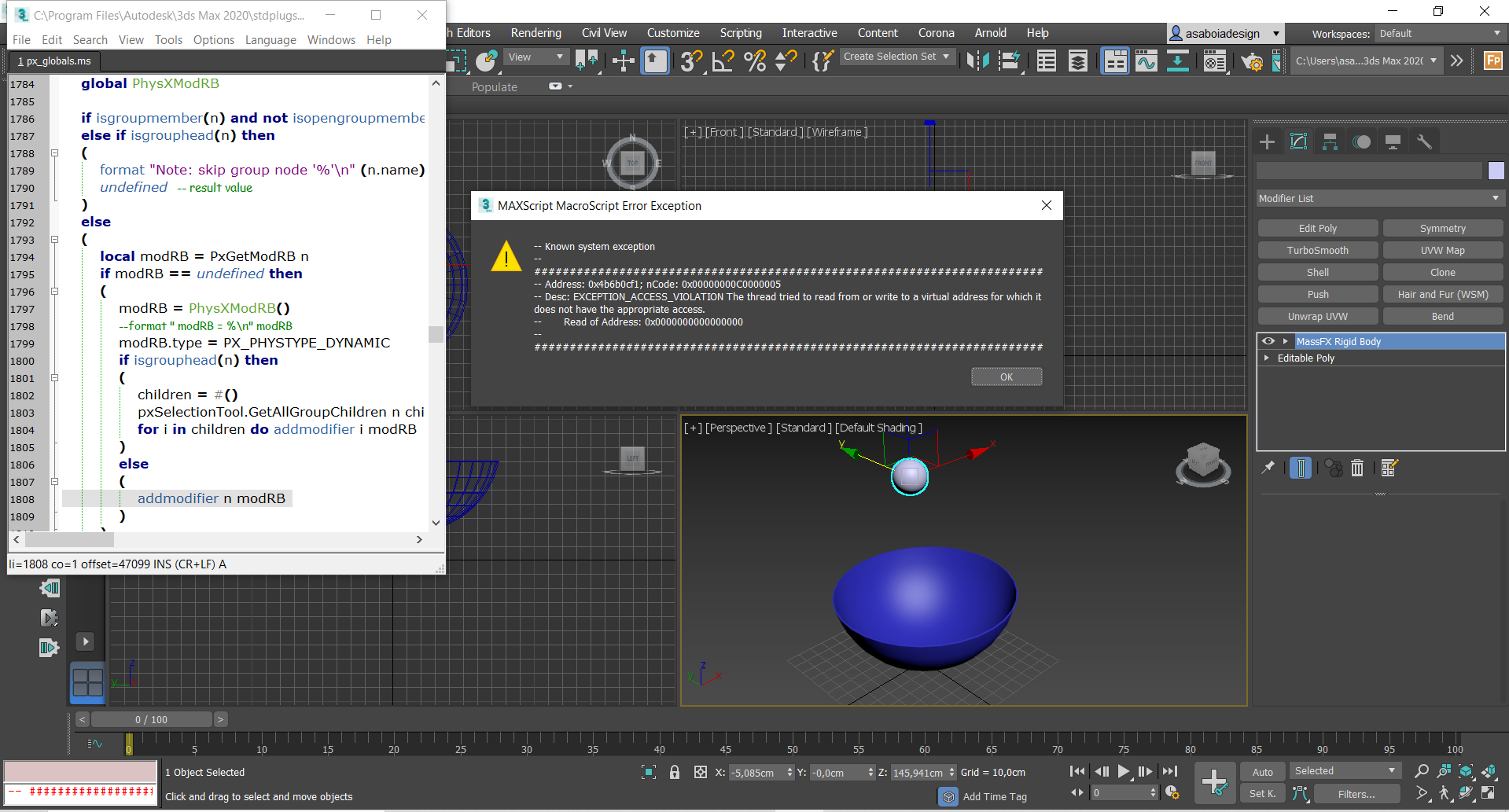Viewport: 1509px width, 812px height.
Task: Open Configure Modifier Sets icon
Action: (1389, 468)
